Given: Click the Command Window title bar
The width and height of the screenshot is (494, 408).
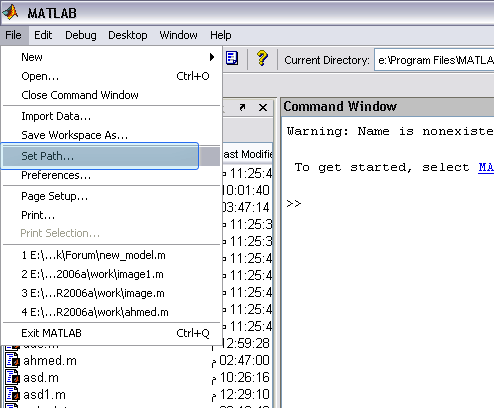Looking at the screenshot, I should [x=388, y=107].
